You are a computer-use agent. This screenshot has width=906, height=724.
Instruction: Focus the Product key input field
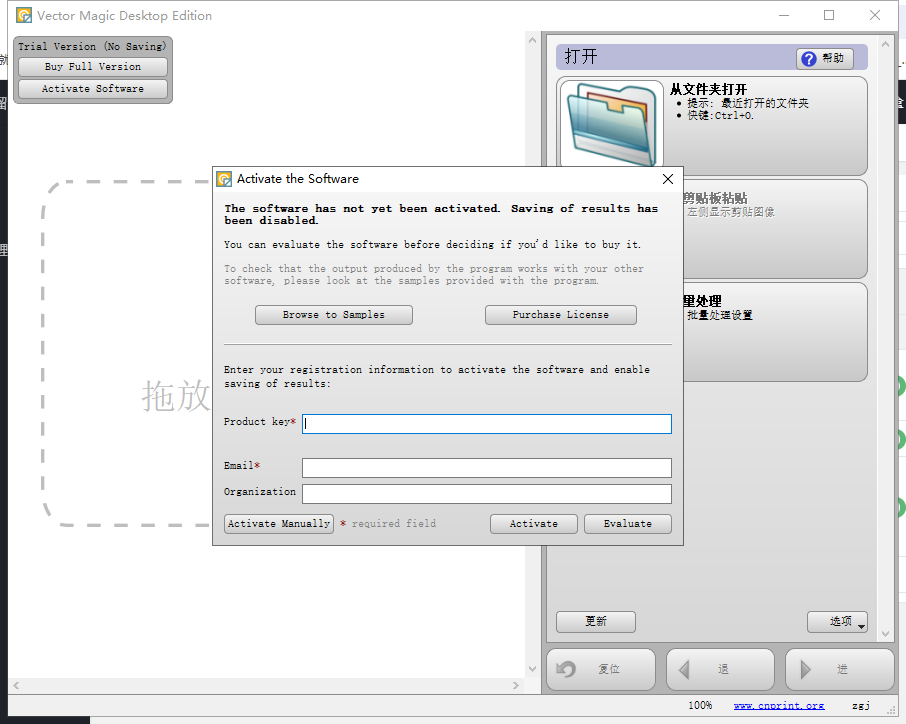click(487, 424)
